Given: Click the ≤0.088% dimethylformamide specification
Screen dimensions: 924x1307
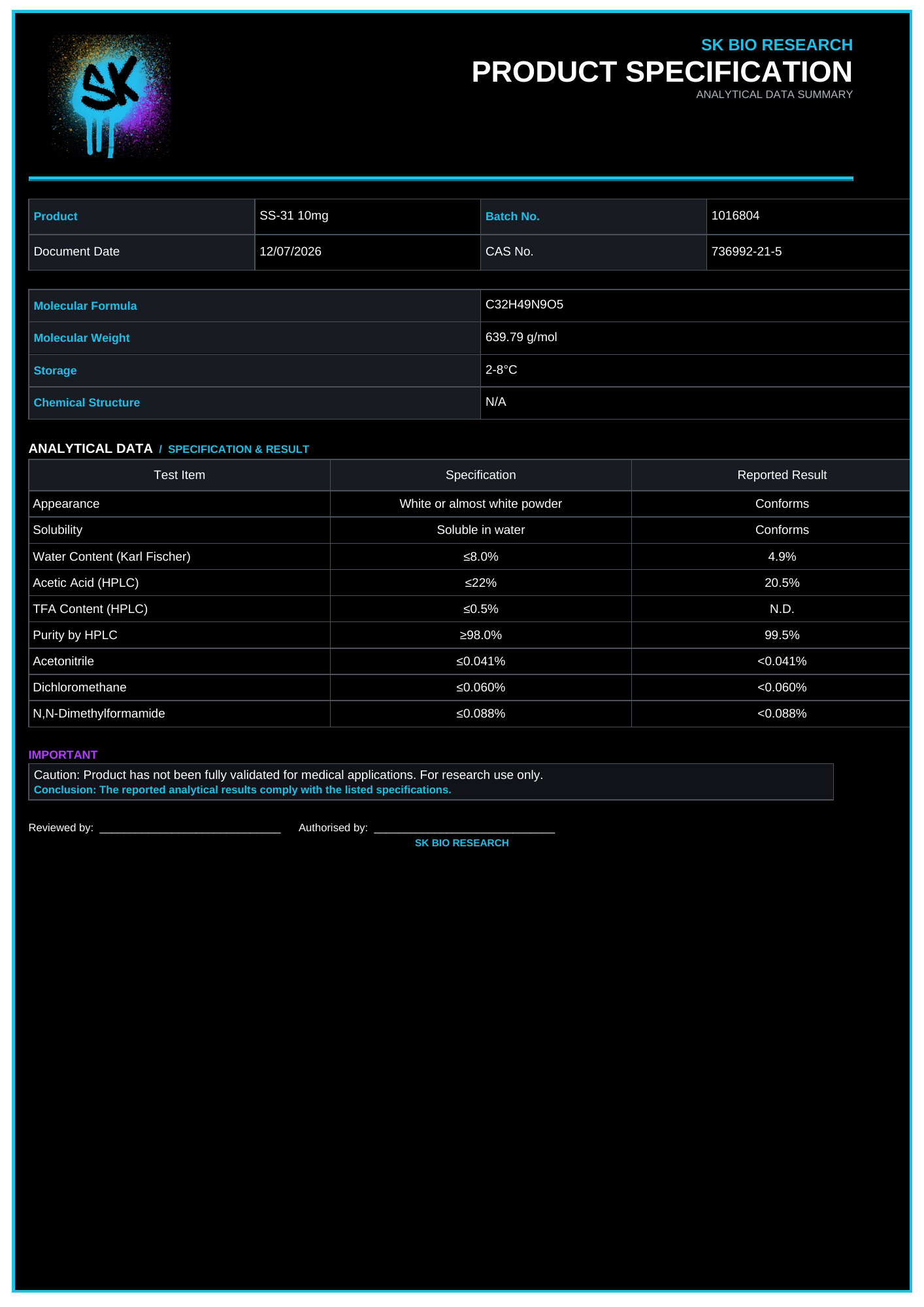Looking at the screenshot, I should 481,714.
